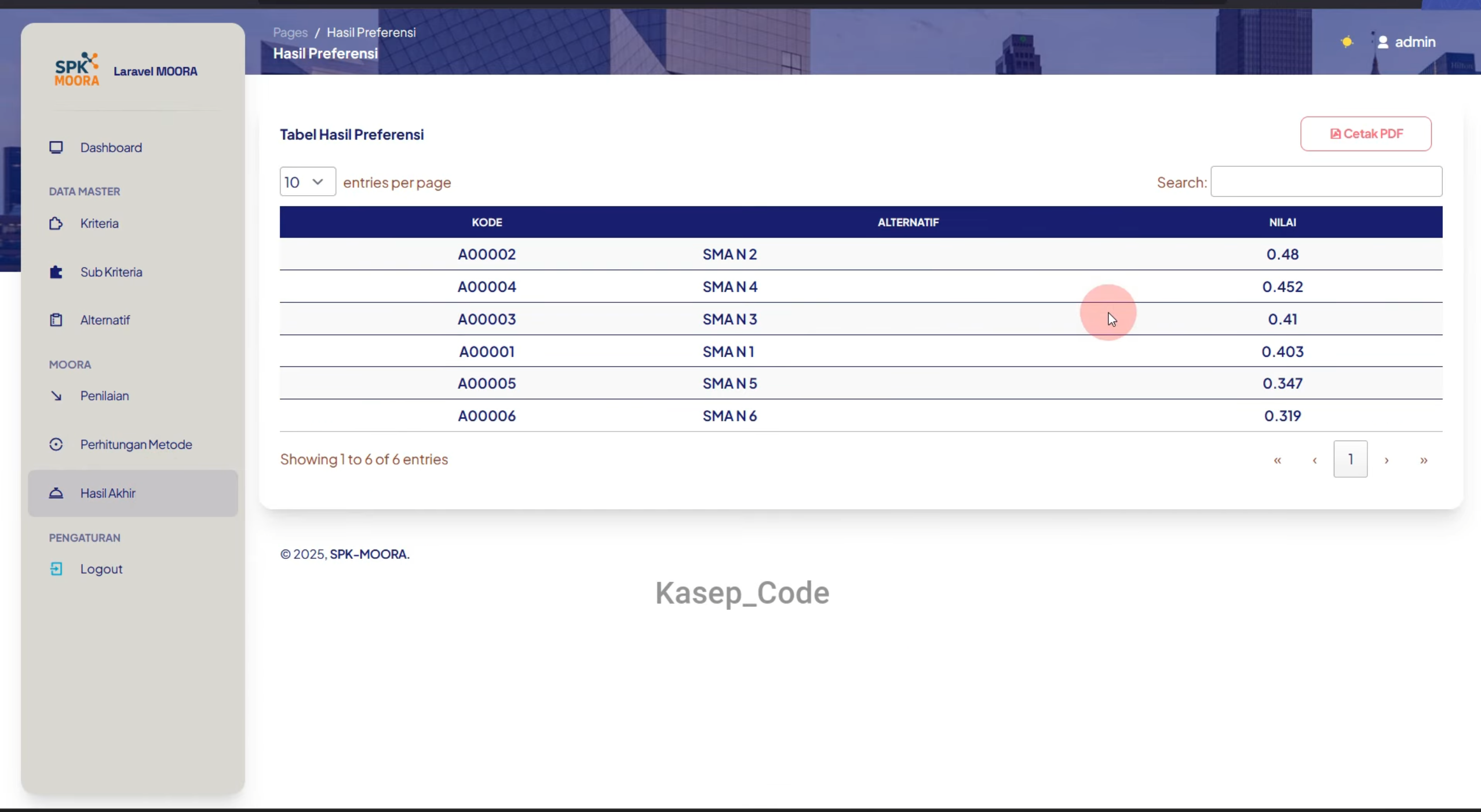This screenshot has height=812, width=1481.
Task: Click the SPK-MOORA footer link
Action: point(369,554)
